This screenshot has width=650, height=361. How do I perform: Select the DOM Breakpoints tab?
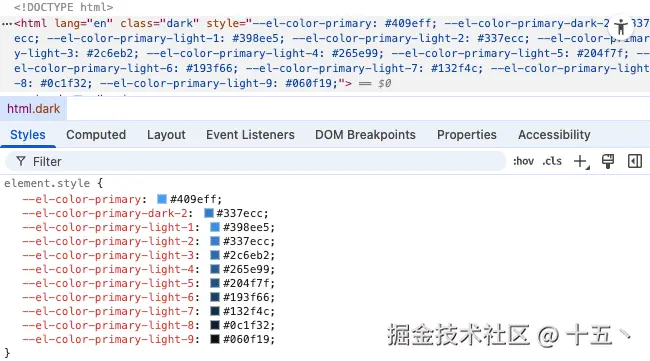(365, 135)
